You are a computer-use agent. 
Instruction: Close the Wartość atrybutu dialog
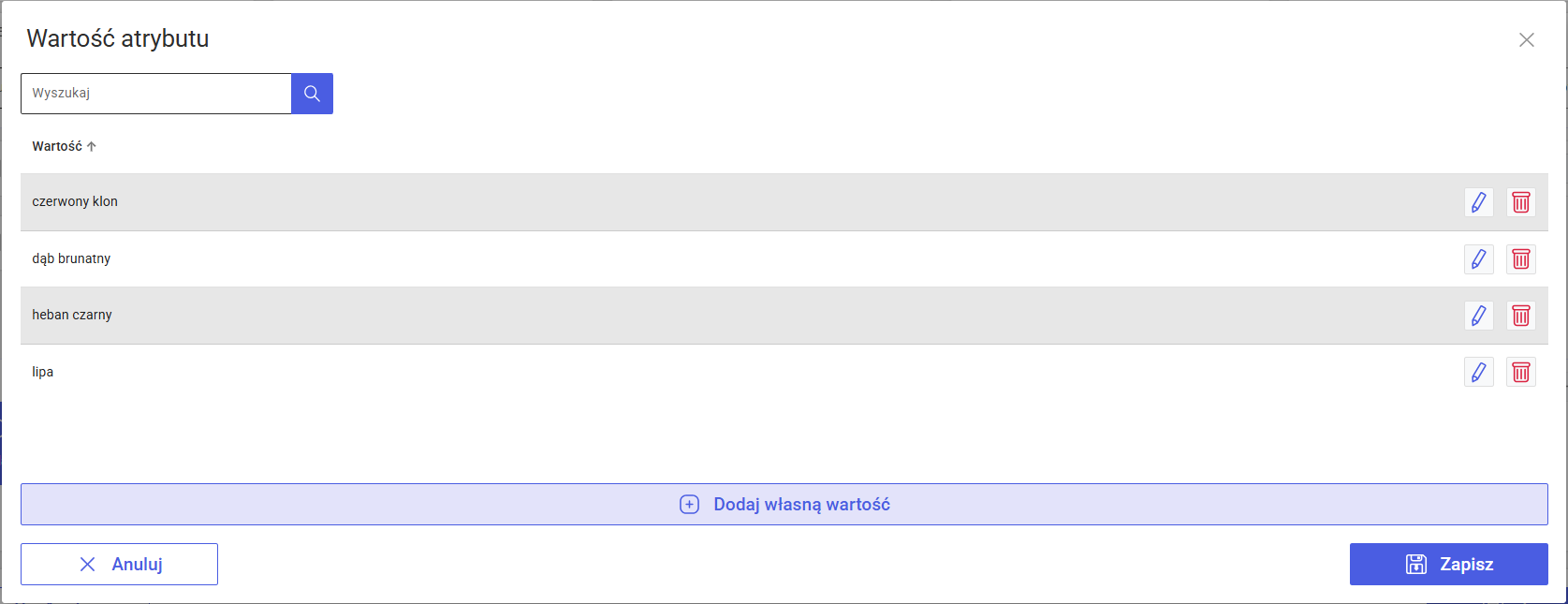coord(1526,40)
